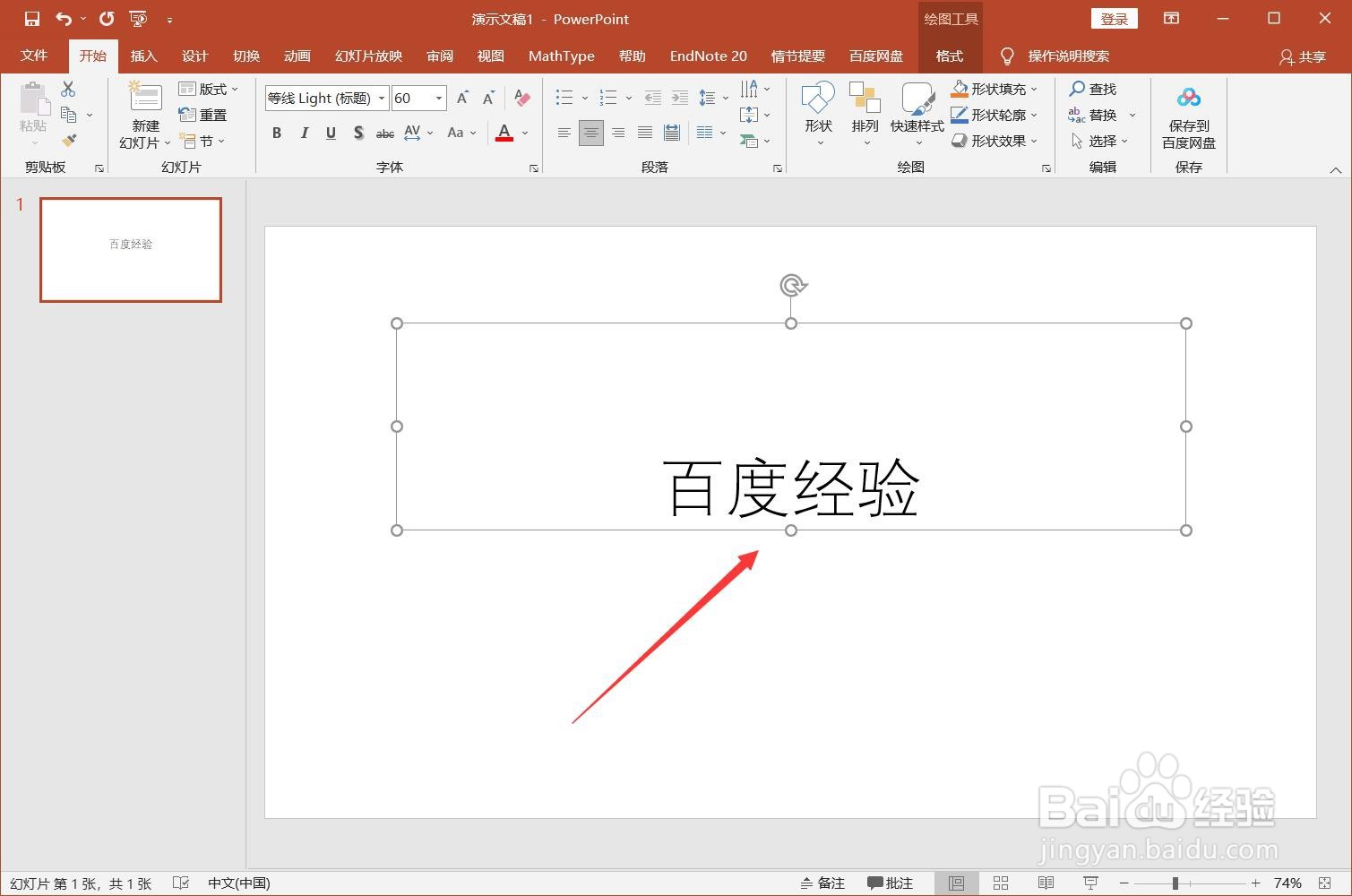Zoom out with the minus button

pyautogui.click(x=1124, y=883)
